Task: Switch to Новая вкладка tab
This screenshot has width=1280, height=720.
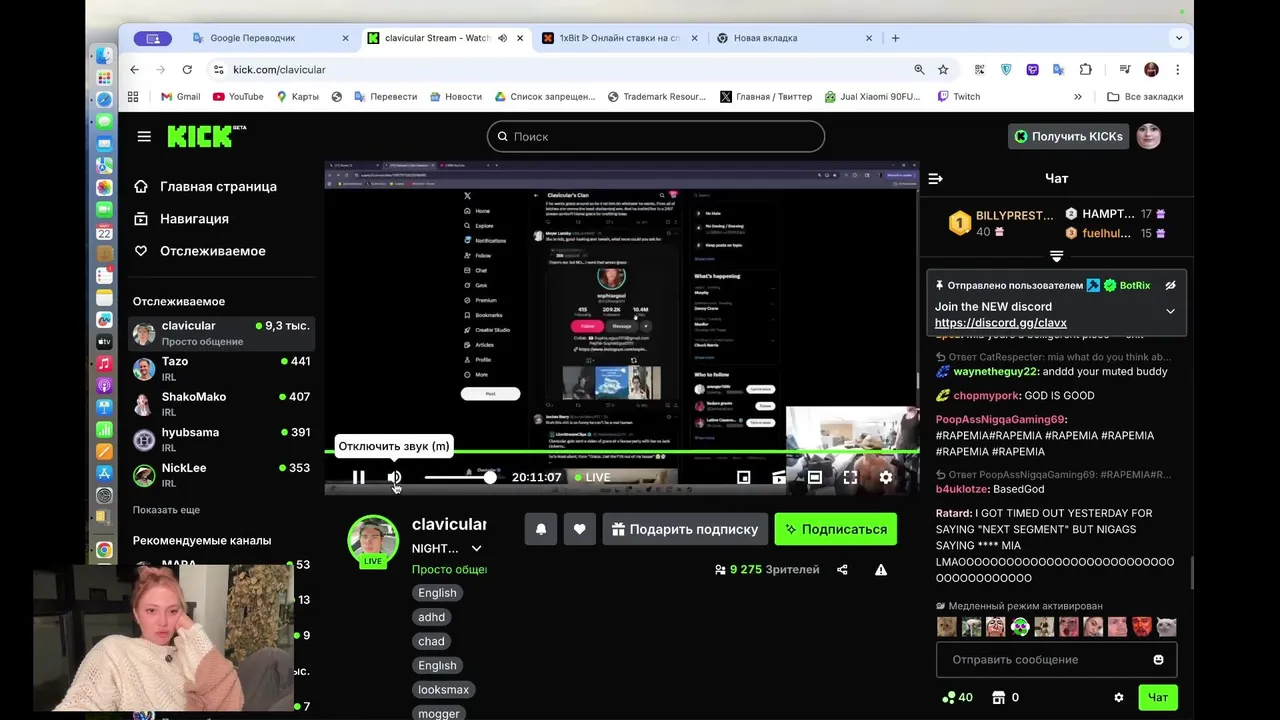Action: (793, 38)
